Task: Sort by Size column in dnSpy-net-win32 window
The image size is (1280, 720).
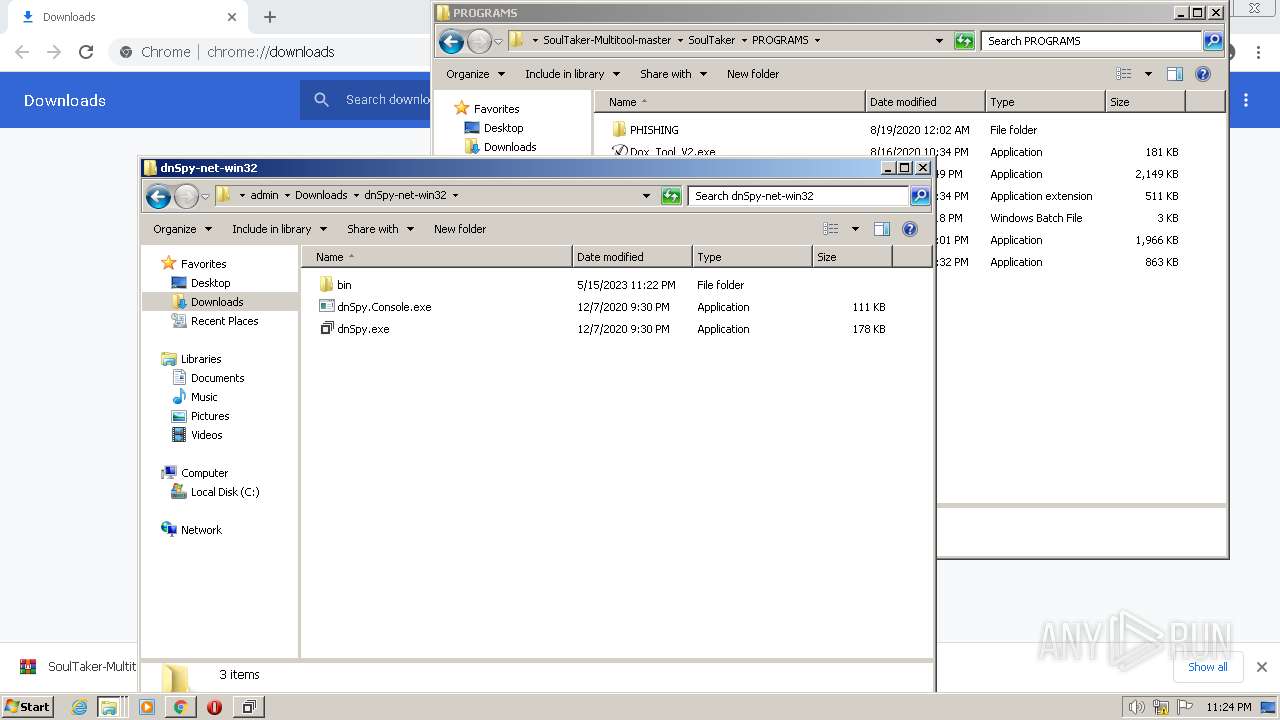Action: click(852, 257)
